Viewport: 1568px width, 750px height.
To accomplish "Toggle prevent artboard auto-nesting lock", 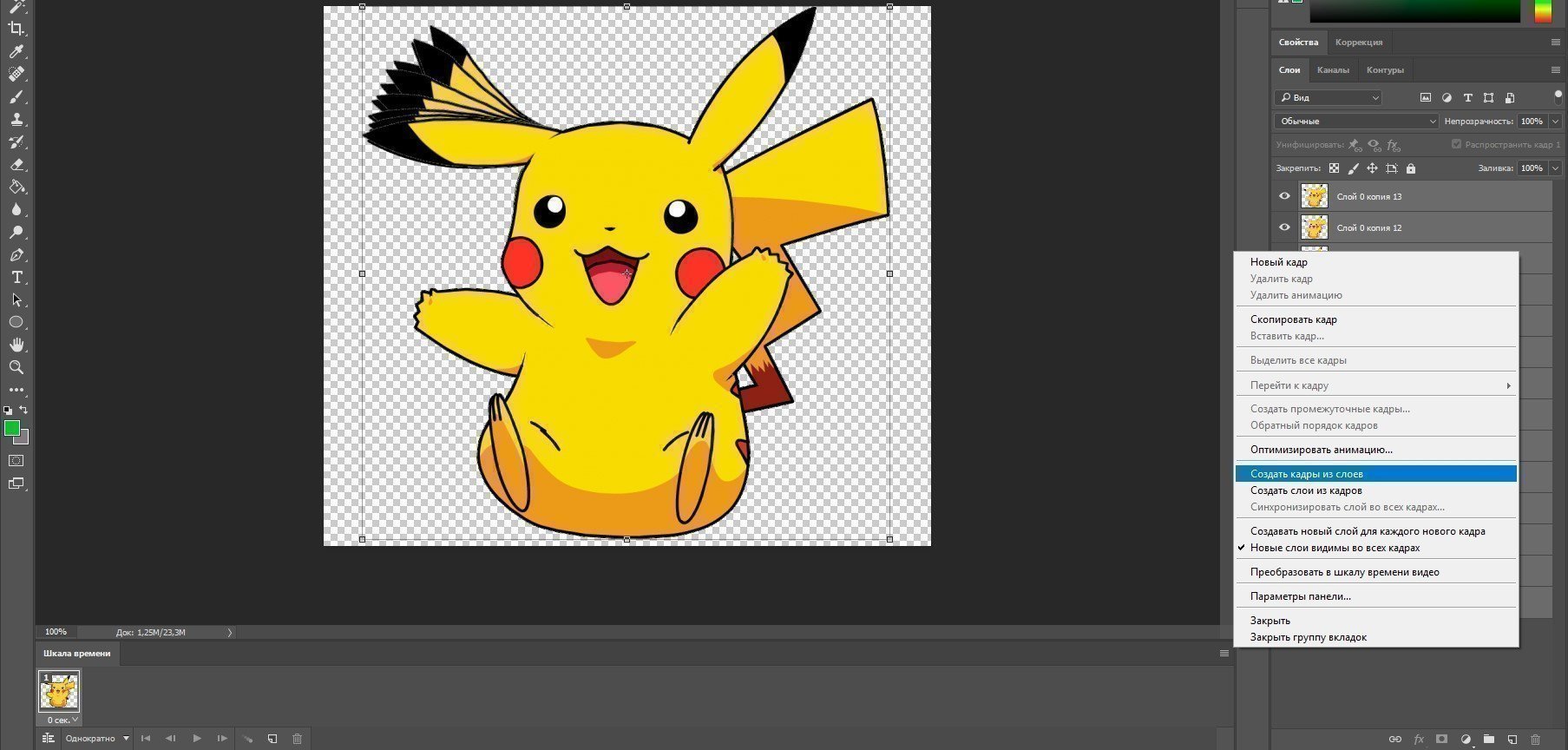I will tap(1392, 168).
